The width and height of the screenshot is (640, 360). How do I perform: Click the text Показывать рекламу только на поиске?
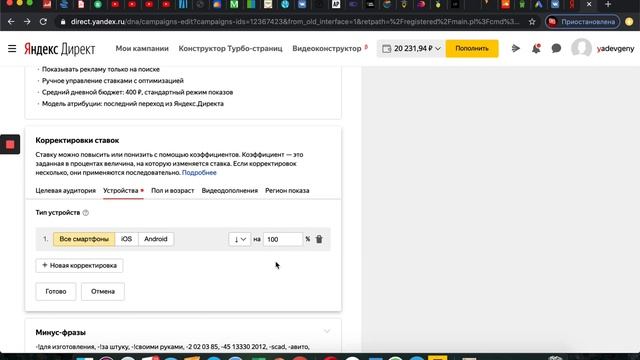(101, 69)
